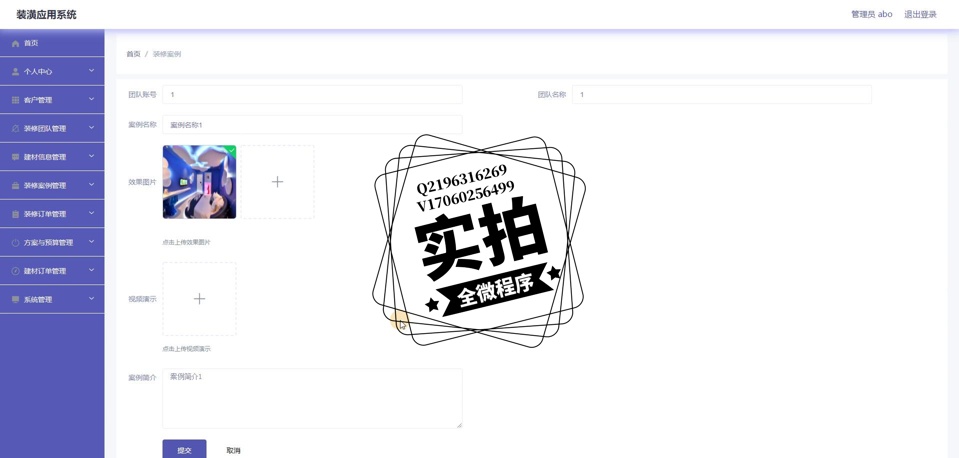This screenshot has height=458, width=959.
Task: Click the grid icon beside 客户管理
Action: tap(16, 100)
